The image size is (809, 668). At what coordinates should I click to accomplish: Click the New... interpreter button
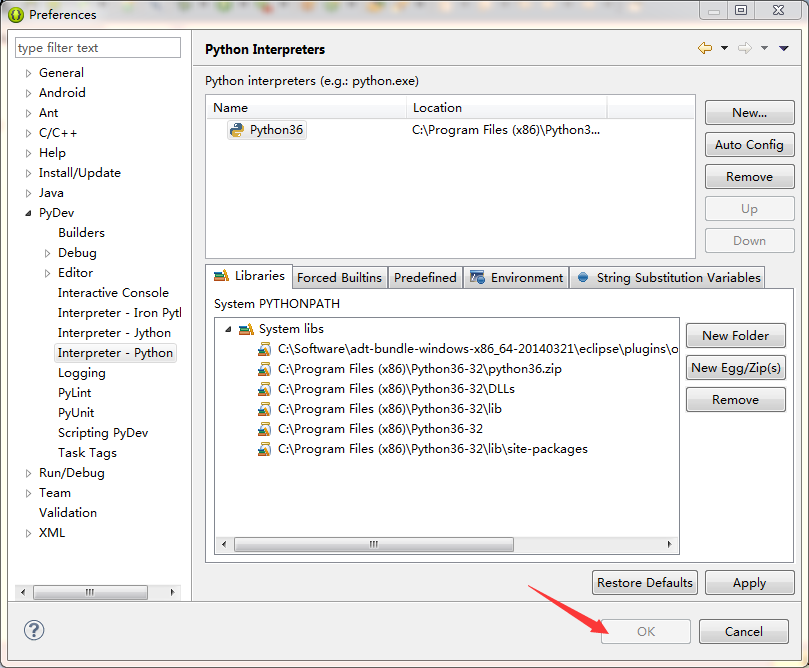coord(750,113)
